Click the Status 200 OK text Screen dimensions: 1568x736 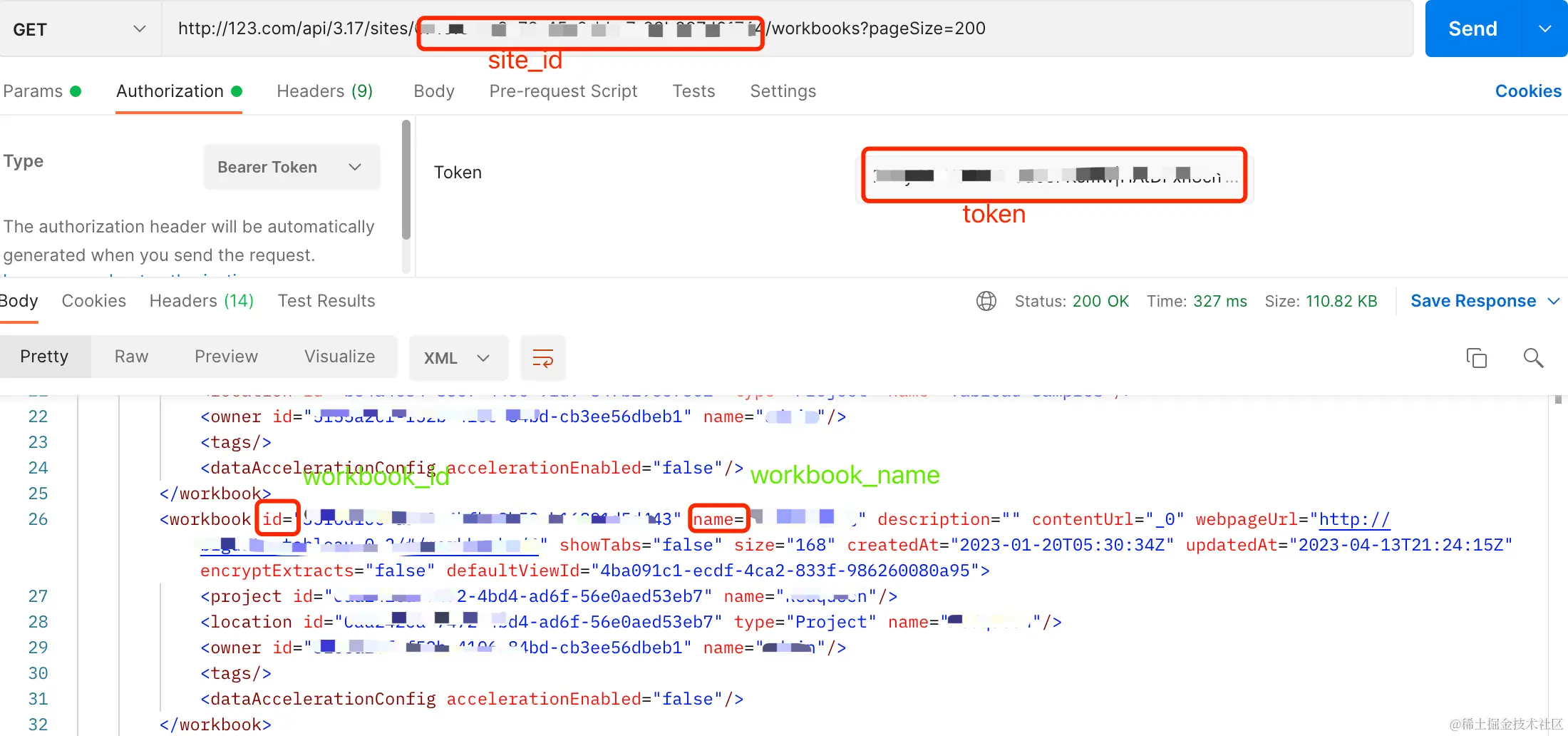coord(1072,301)
